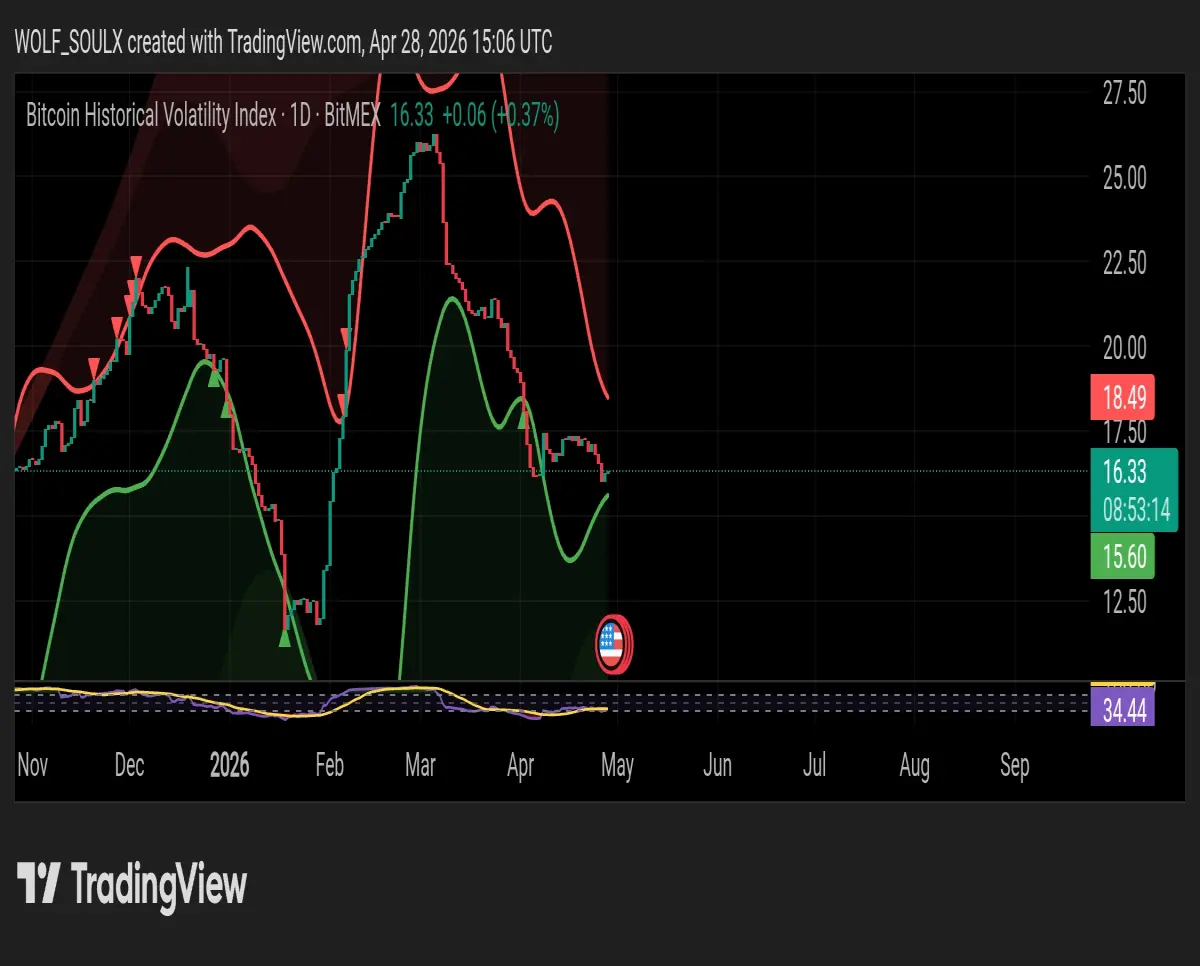1200x966 pixels.
Task: Click the 25.00 price axis label
Action: 1124,178
